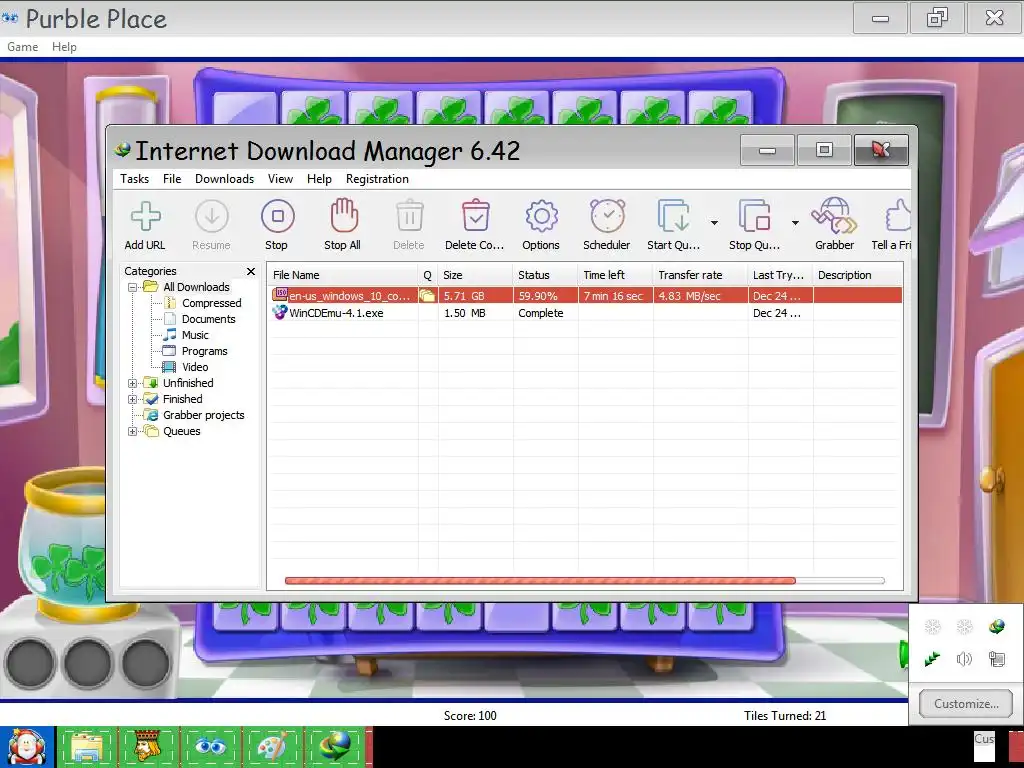Expand the Queues category node
The width and height of the screenshot is (1024, 768).
tap(133, 431)
